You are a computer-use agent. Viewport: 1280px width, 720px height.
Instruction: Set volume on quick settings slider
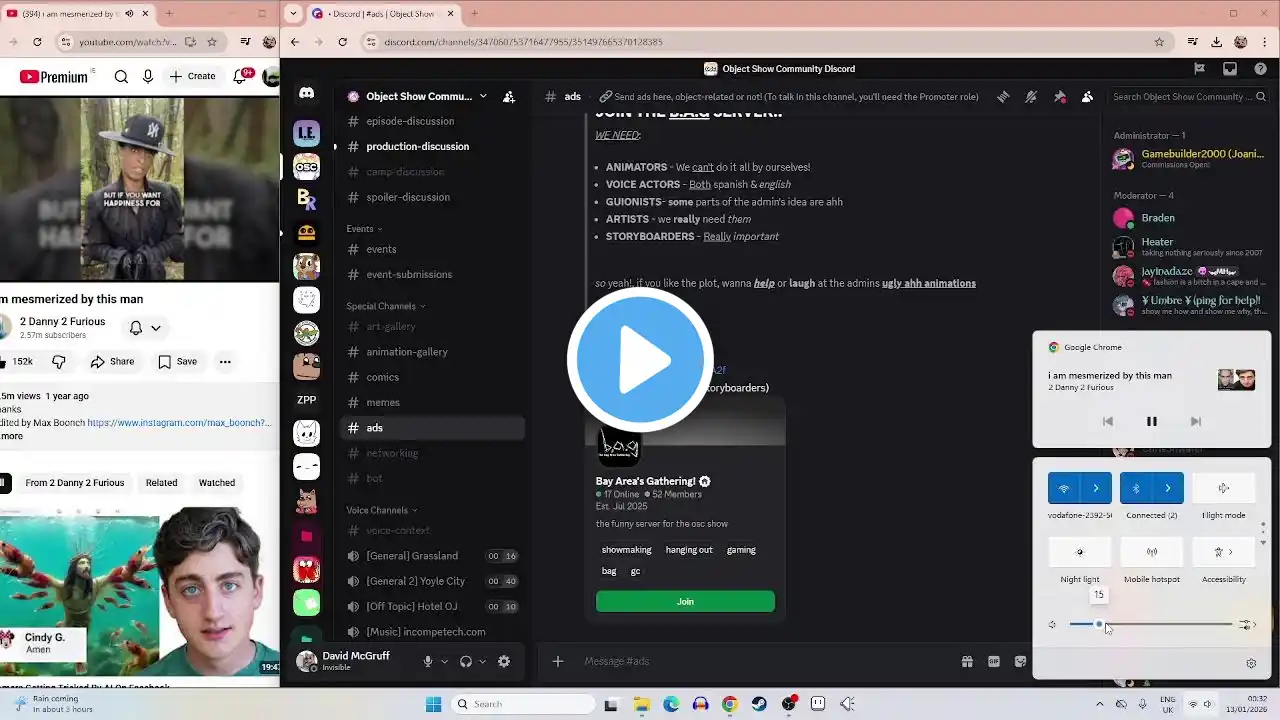(x=1151, y=625)
